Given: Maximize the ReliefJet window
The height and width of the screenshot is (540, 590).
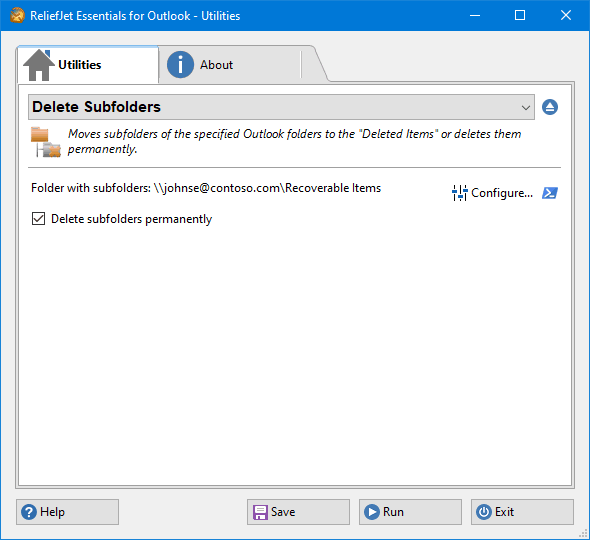Looking at the screenshot, I should (520, 15).
